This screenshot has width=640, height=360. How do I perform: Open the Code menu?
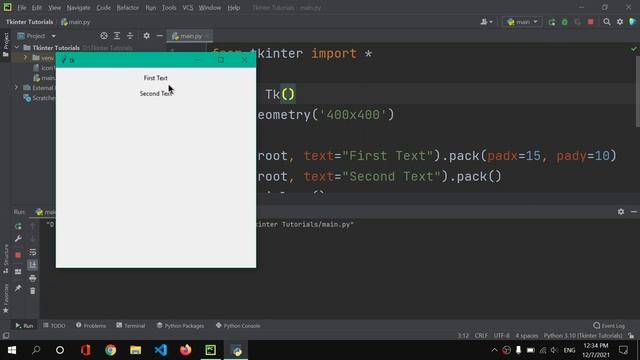pyautogui.click(x=103, y=8)
